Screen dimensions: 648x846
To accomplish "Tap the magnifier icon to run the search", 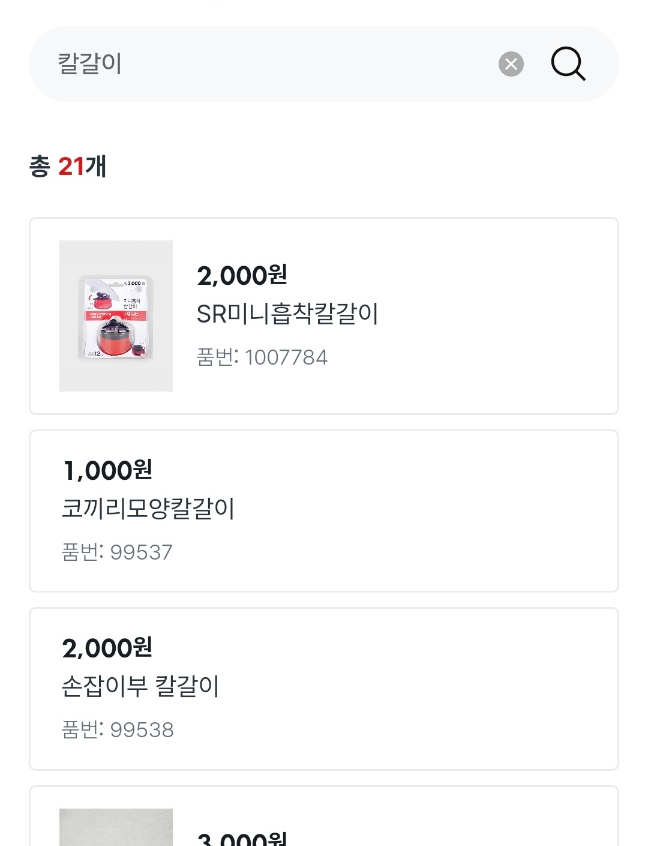I will coord(567,64).
